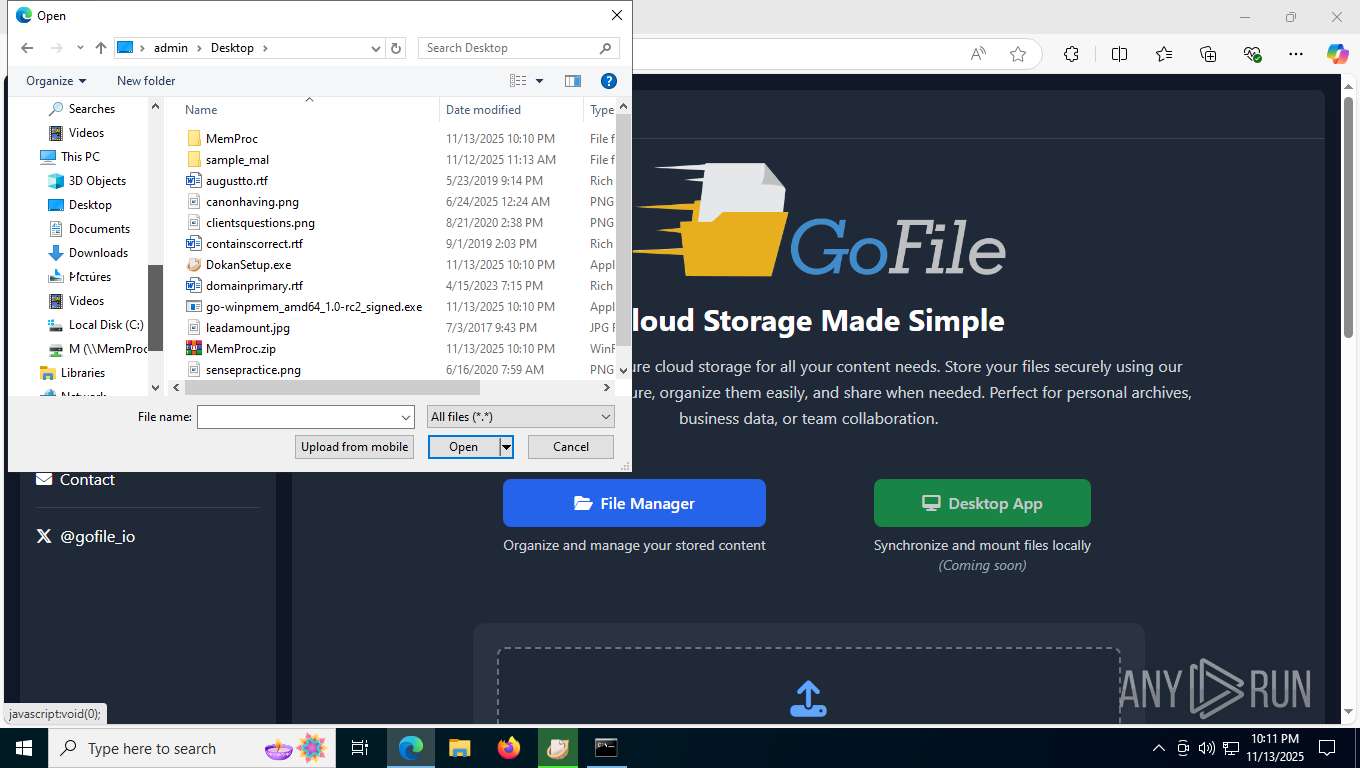Open Edge read aloud icon
1360x768 pixels.
[979, 54]
